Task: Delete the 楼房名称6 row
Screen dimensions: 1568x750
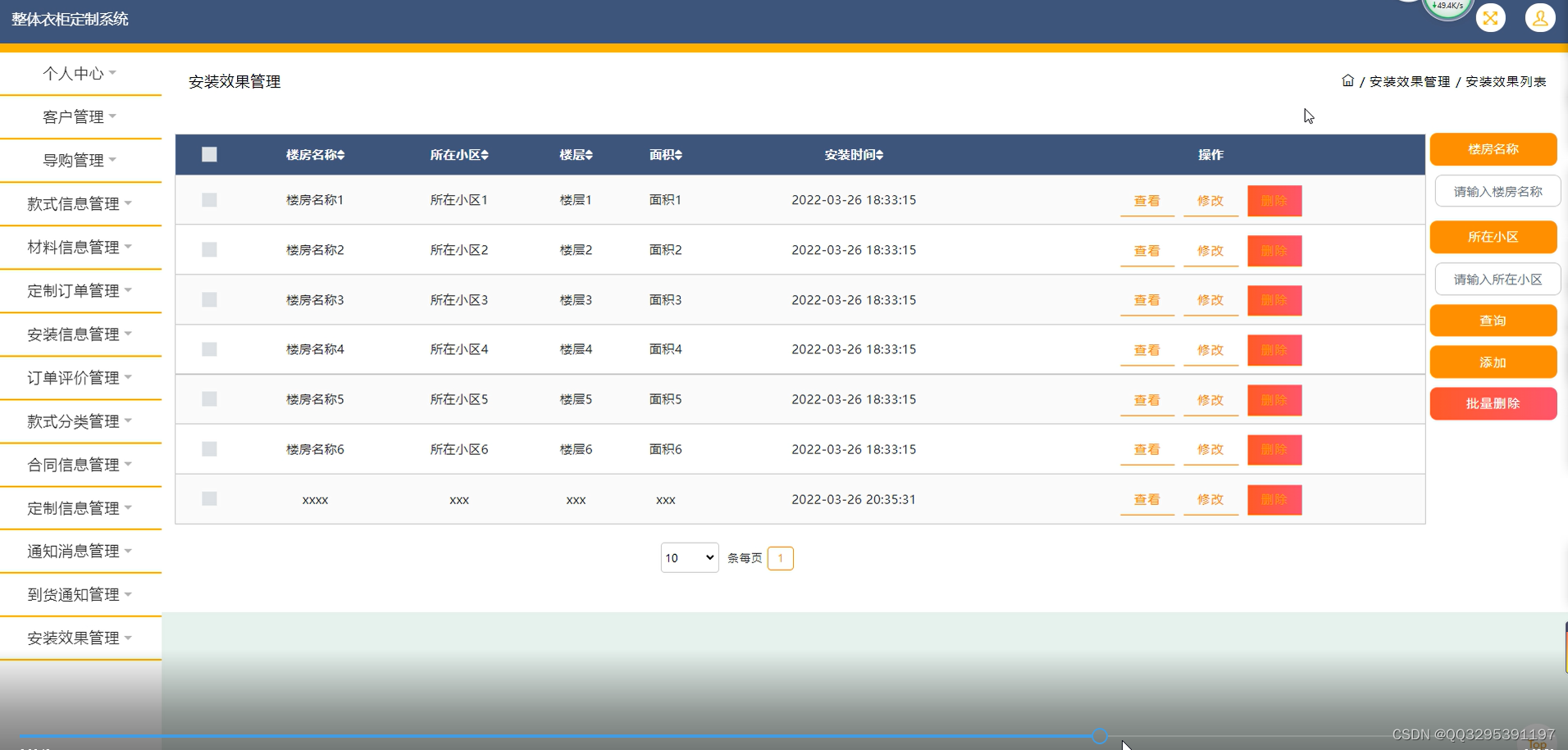Action: pos(1274,449)
